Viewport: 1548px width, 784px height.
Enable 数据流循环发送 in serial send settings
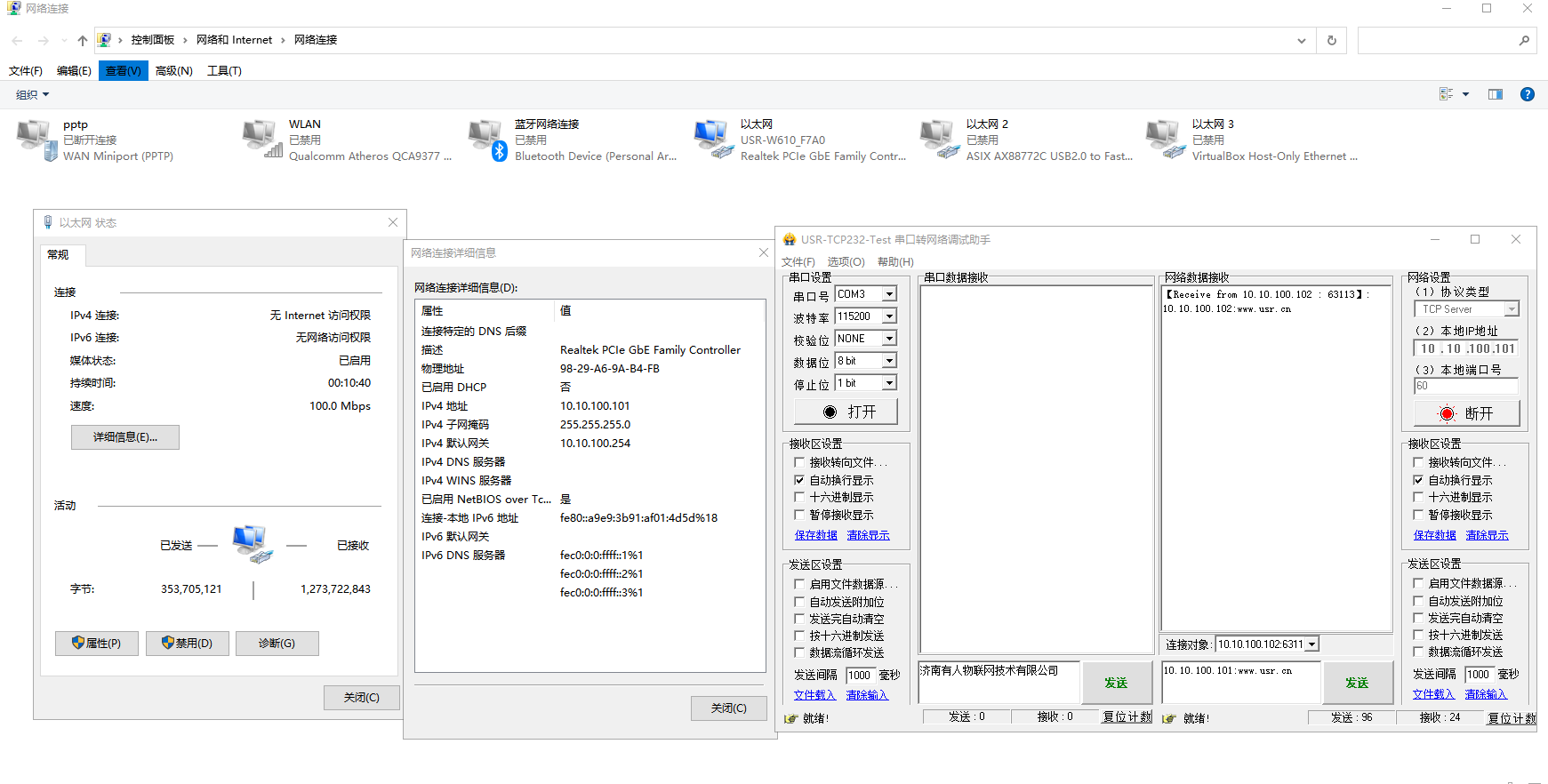(x=798, y=652)
